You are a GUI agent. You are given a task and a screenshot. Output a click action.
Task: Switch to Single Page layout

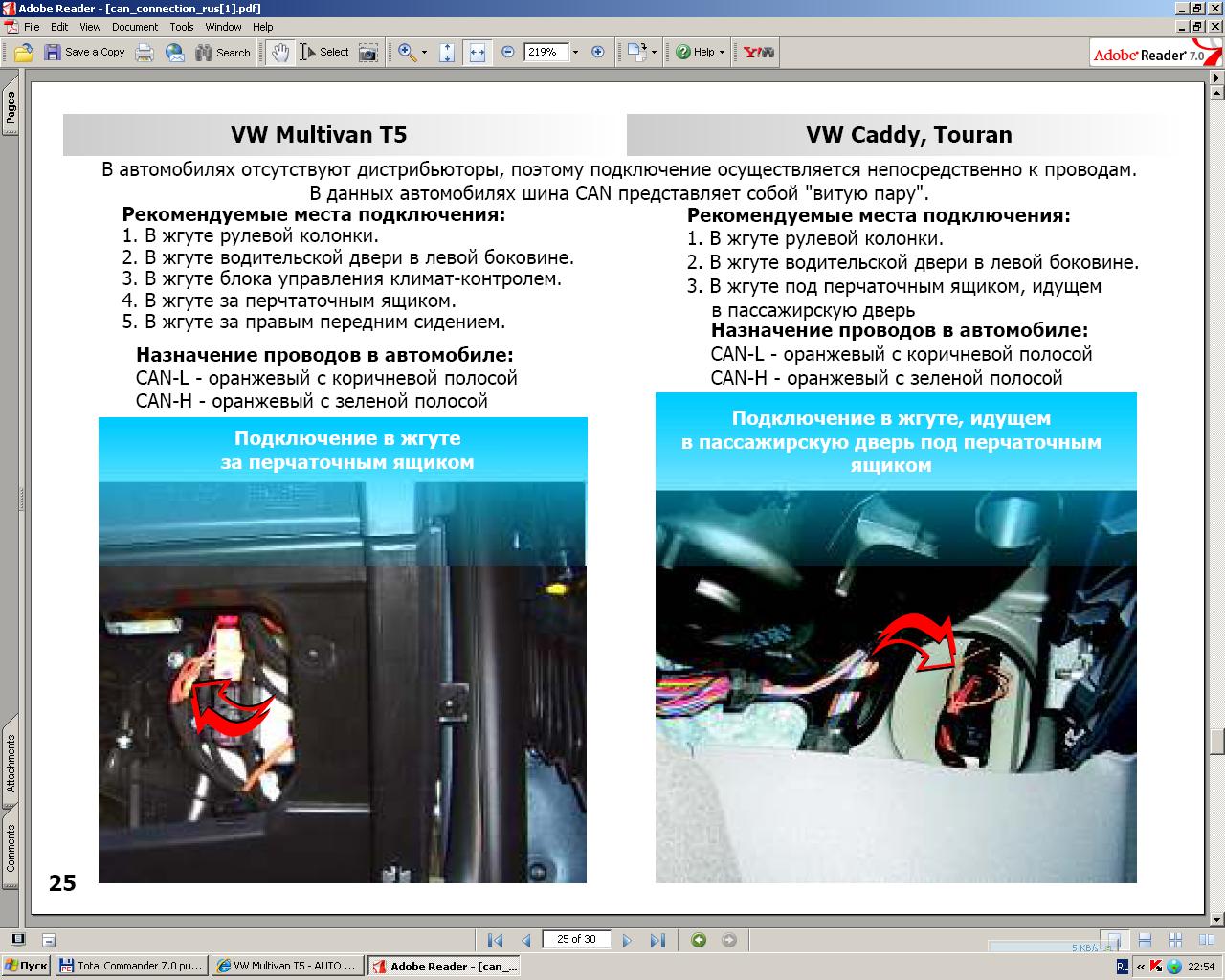[1113, 940]
